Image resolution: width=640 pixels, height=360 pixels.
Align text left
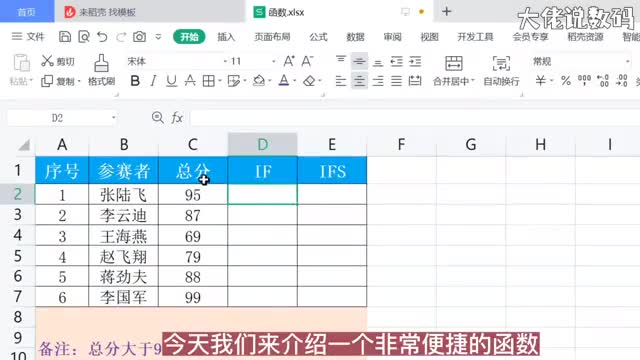(341, 81)
